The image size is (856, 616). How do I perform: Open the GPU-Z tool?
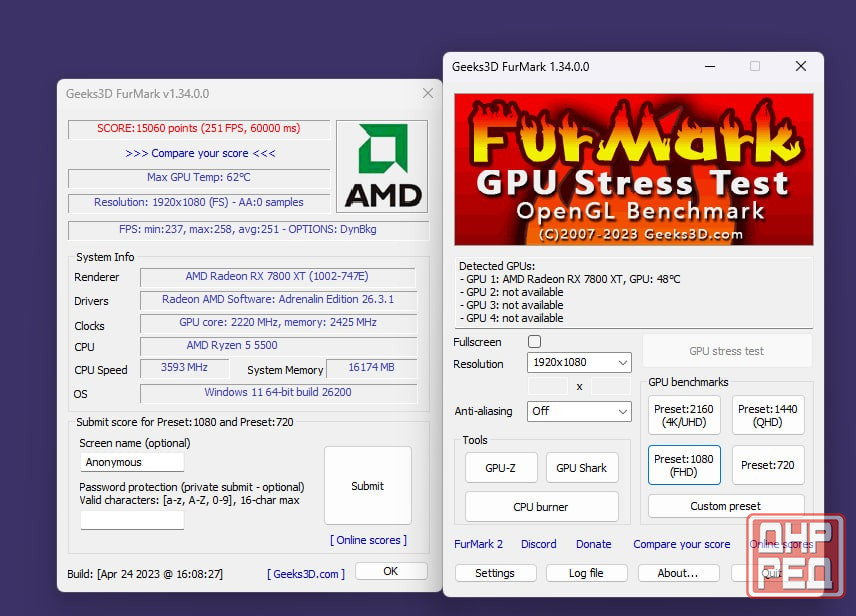[x=501, y=468]
